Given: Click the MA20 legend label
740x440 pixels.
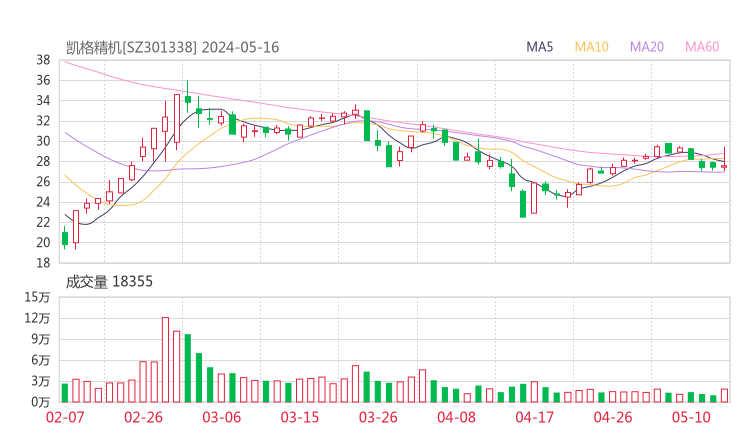Looking at the screenshot, I should coord(647,47).
